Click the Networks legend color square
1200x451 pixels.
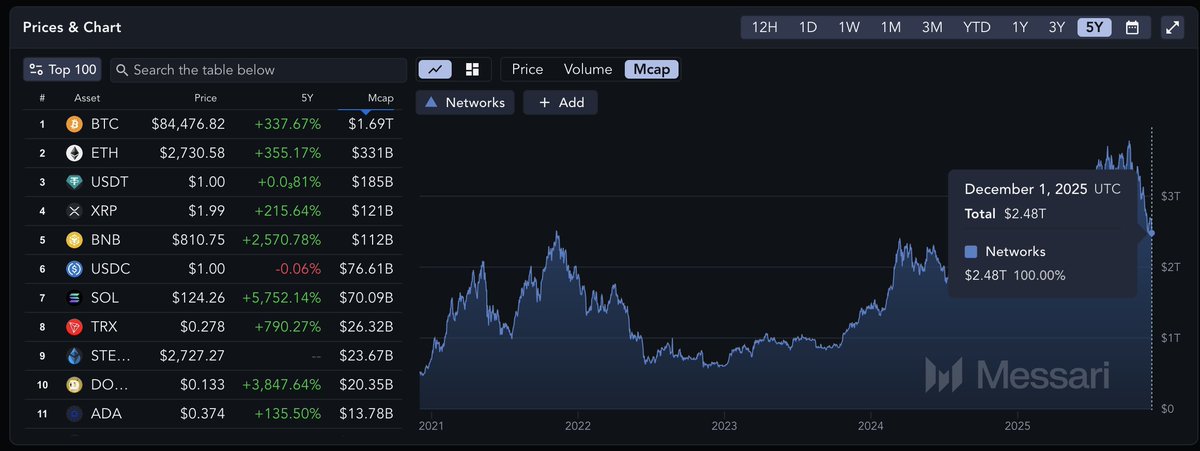click(x=971, y=252)
